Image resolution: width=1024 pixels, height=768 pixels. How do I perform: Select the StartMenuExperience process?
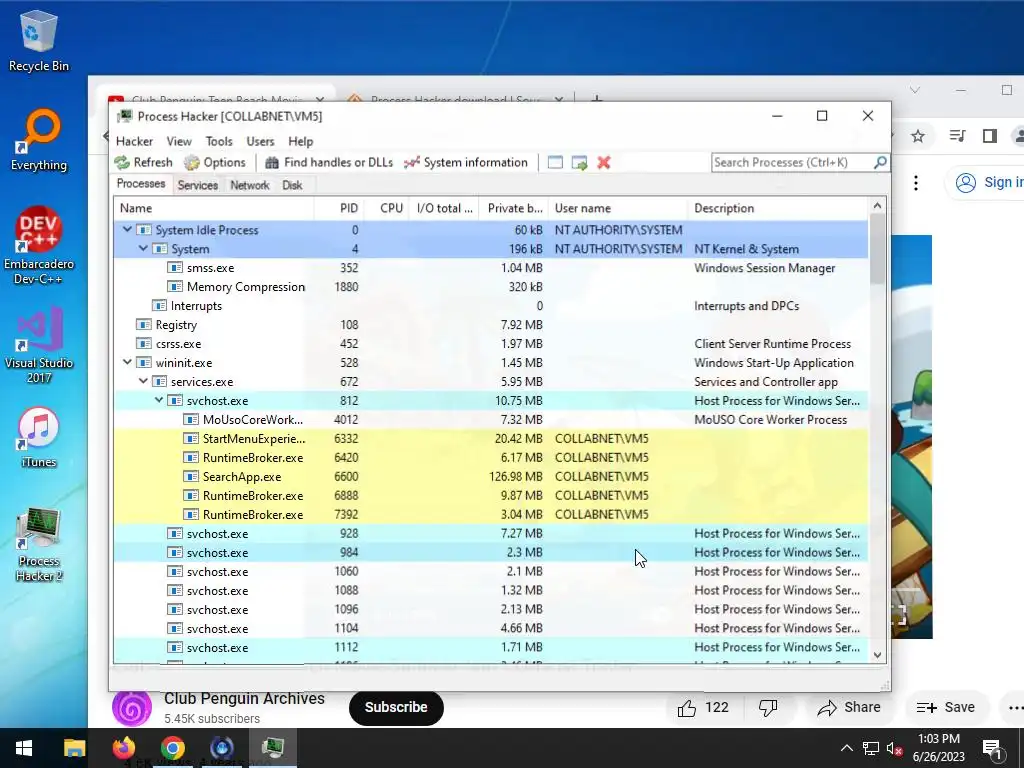(491, 438)
